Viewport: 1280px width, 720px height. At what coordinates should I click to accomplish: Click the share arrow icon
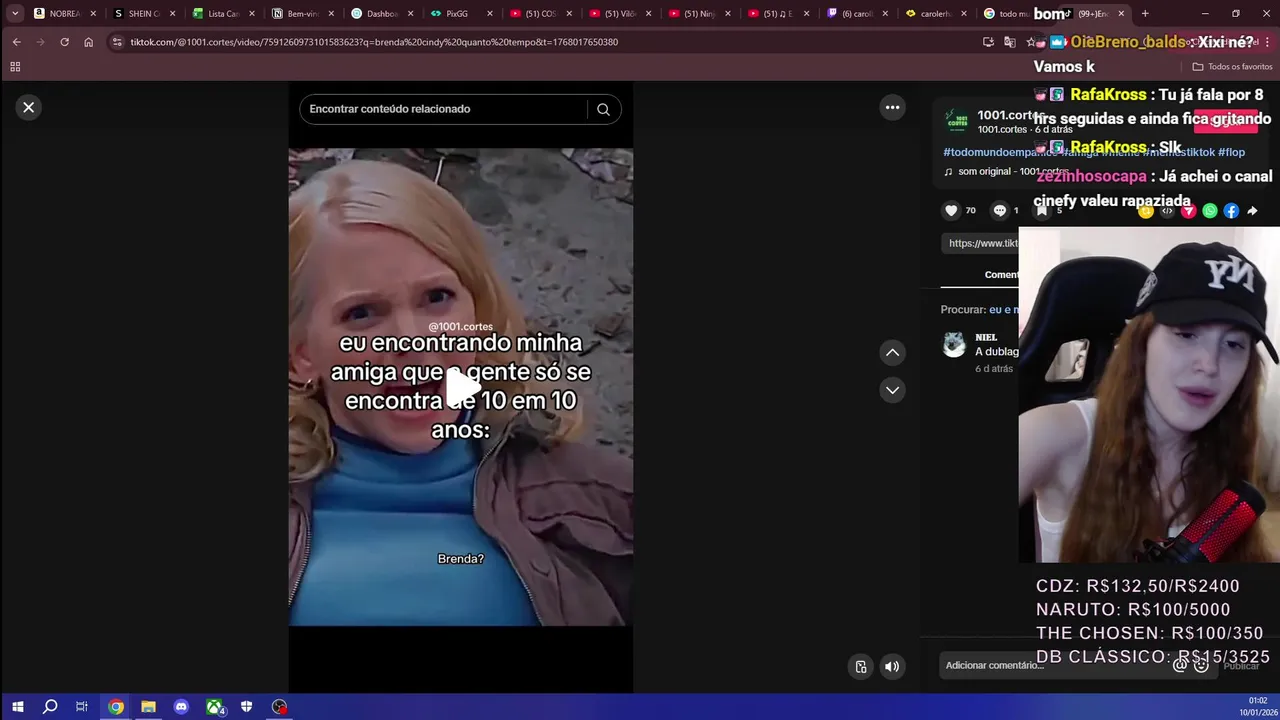coord(1252,211)
